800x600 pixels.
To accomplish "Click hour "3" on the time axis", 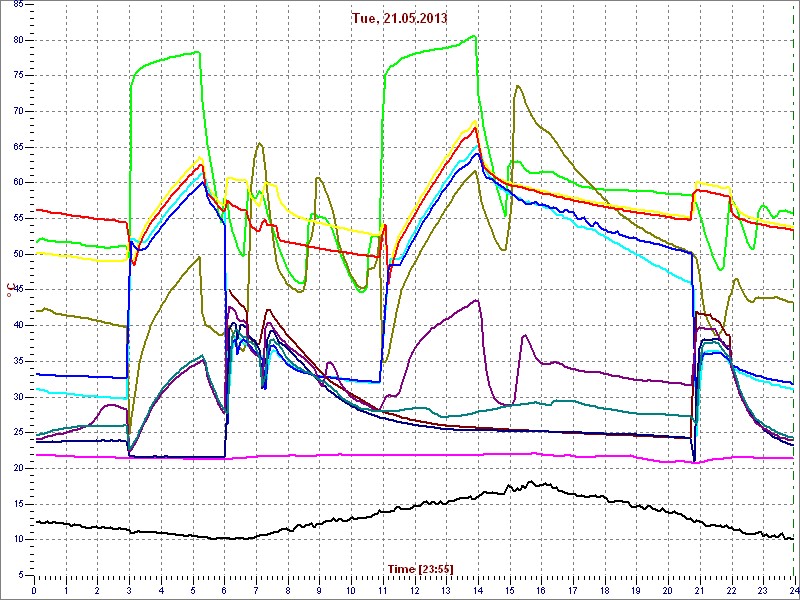I will click(x=129, y=590).
